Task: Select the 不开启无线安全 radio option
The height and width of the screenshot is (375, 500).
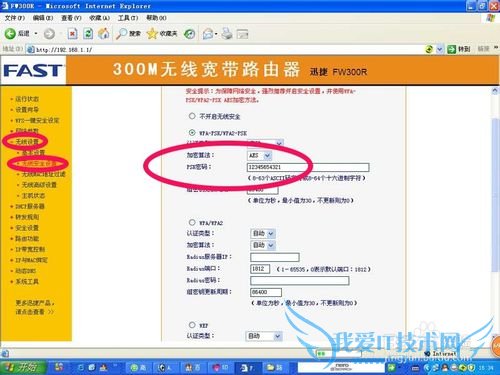Action: [192, 116]
